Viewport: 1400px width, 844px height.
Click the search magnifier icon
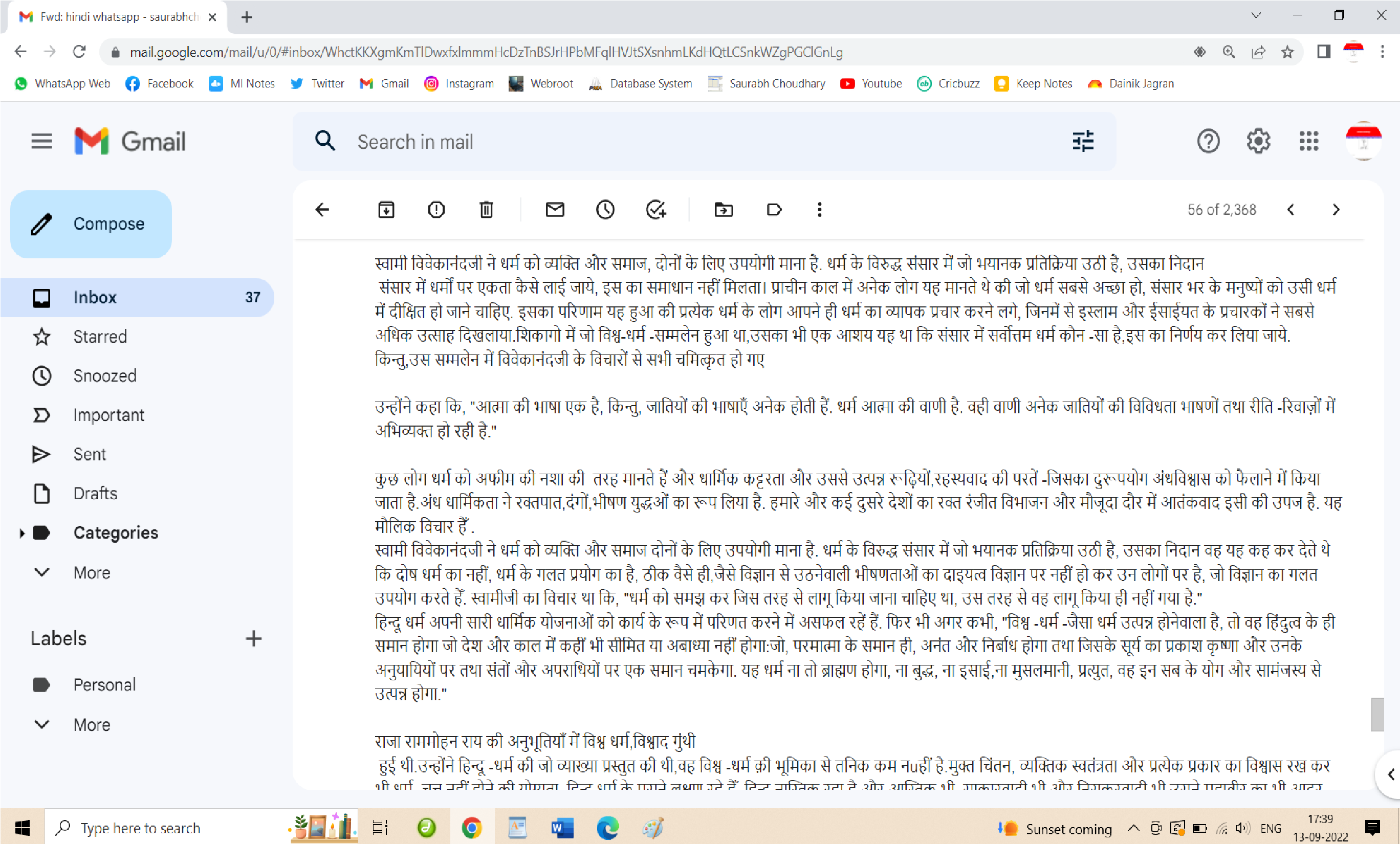pos(325,141)
